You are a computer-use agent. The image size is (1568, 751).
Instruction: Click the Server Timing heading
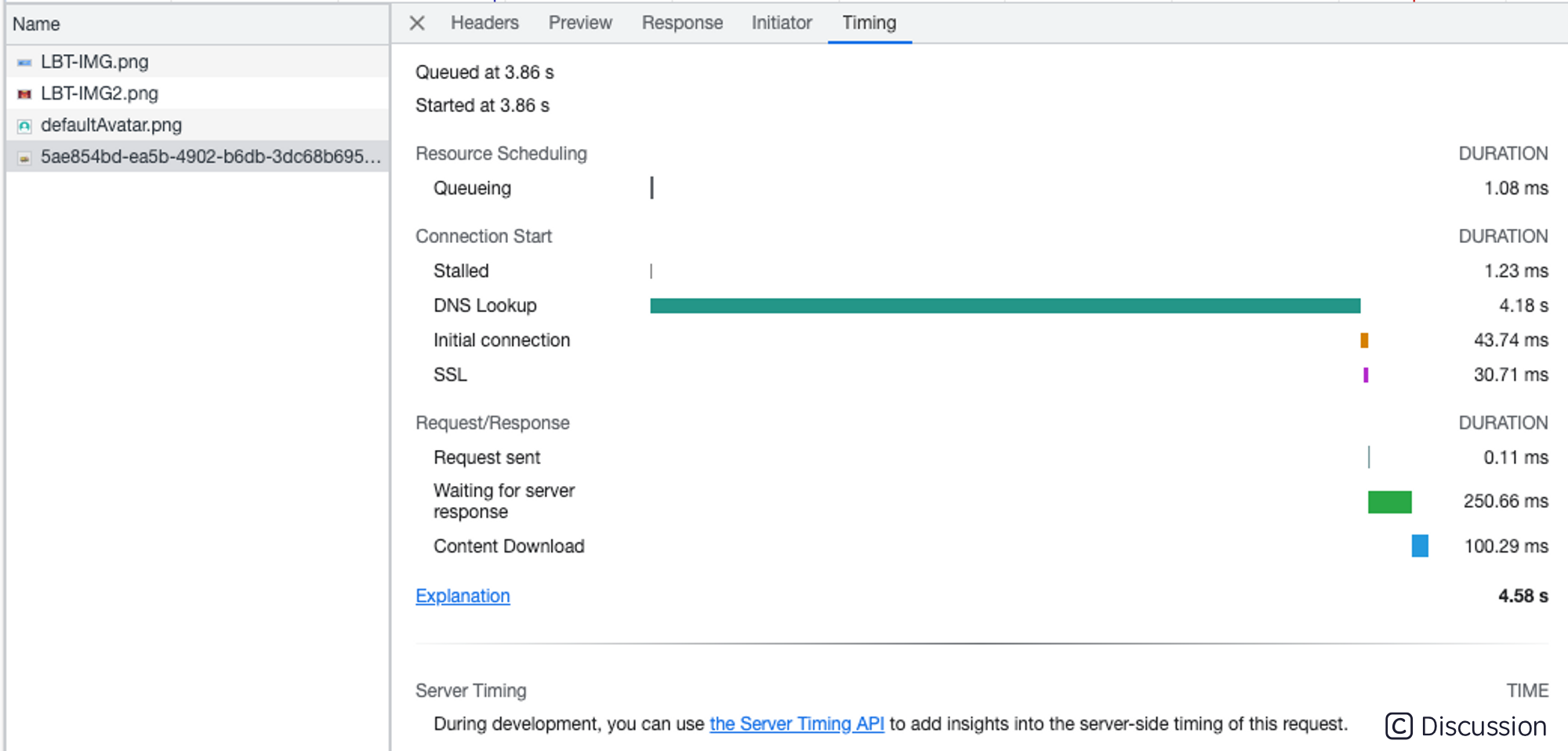click(x=471, y=691)
